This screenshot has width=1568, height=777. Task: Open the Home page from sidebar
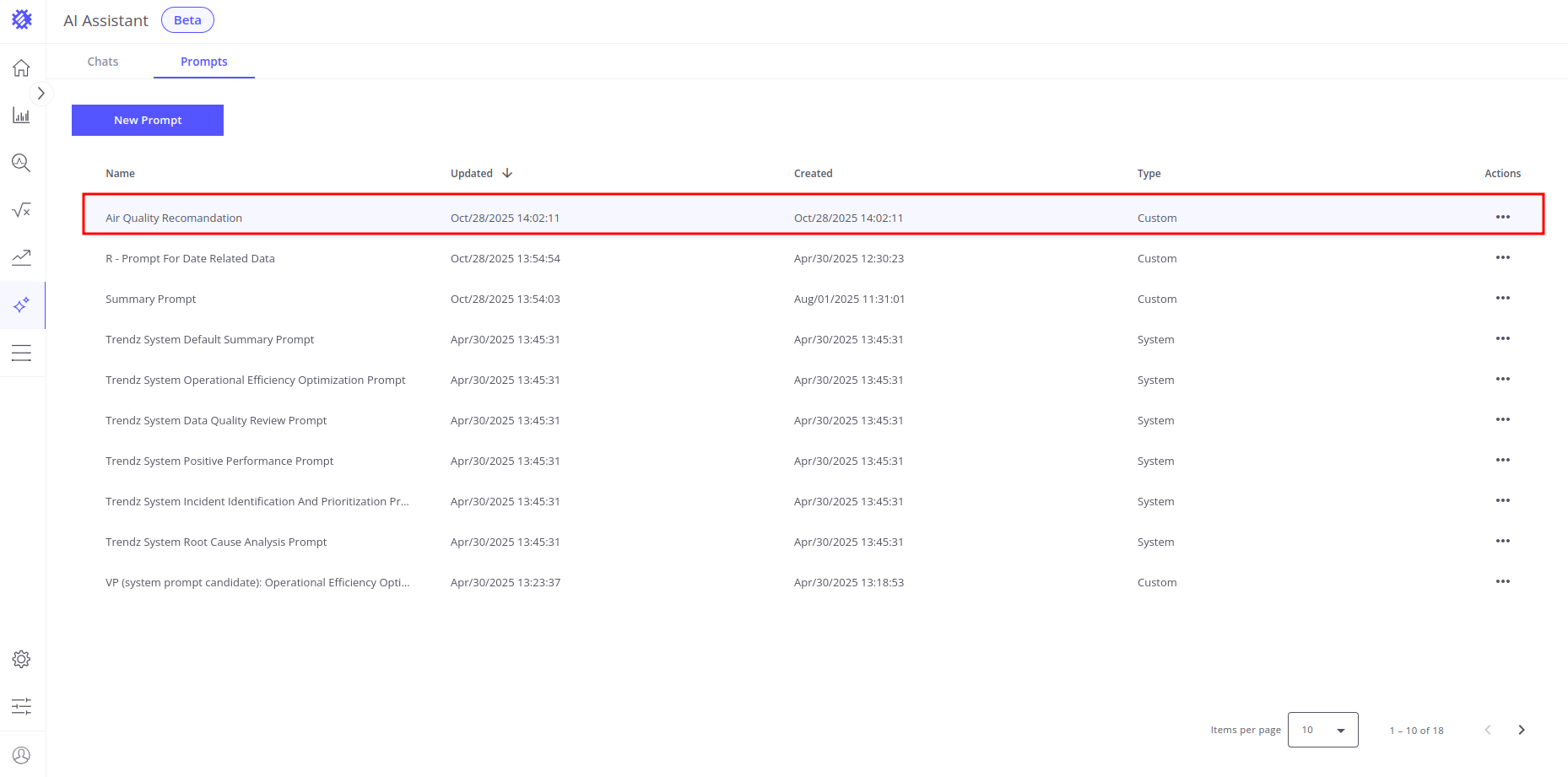click(22, 68)
